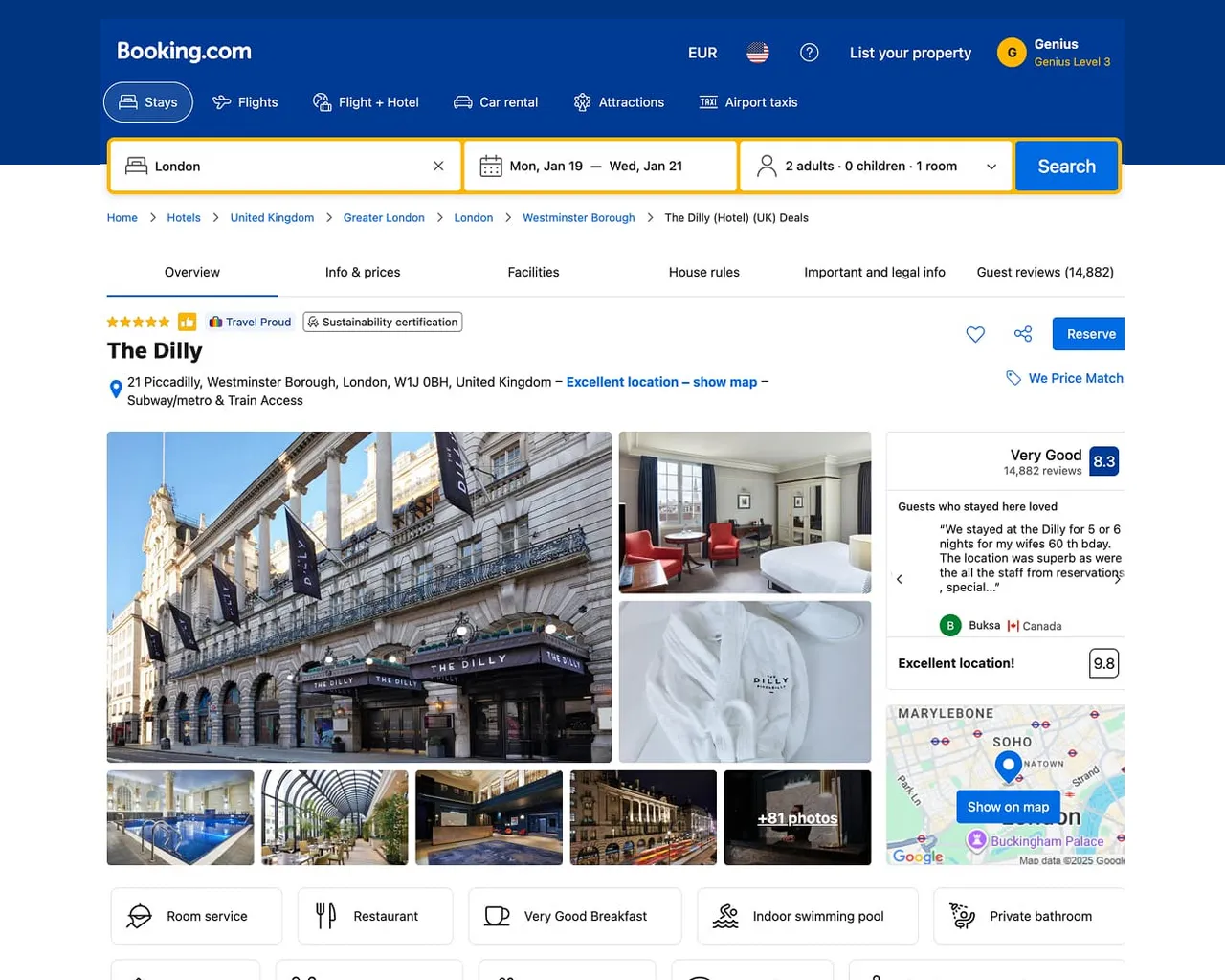Show previous guest review arrow

pyautogui.click(x=900, y=579)
